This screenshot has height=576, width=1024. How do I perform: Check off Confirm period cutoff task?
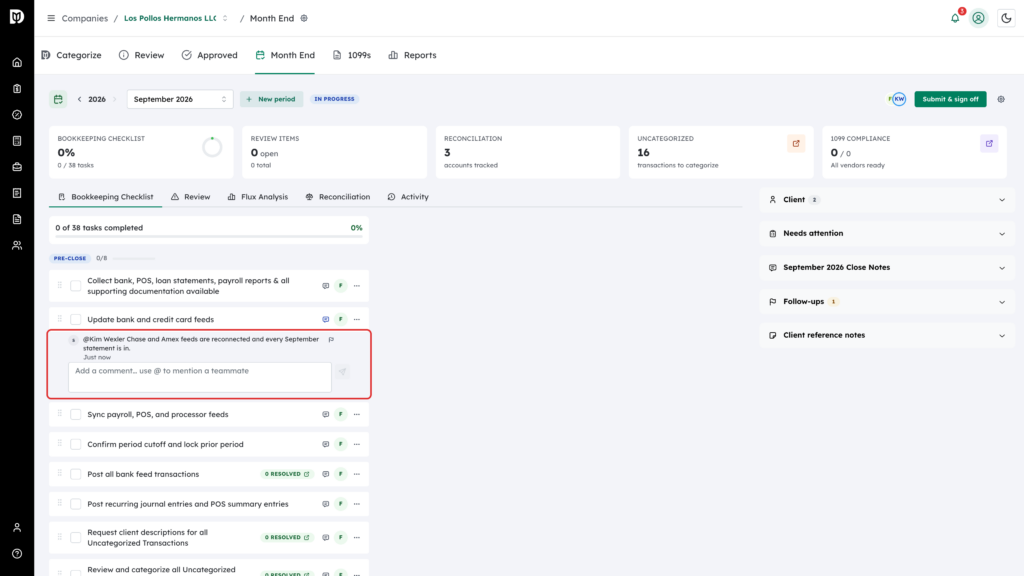coord(76,444)
